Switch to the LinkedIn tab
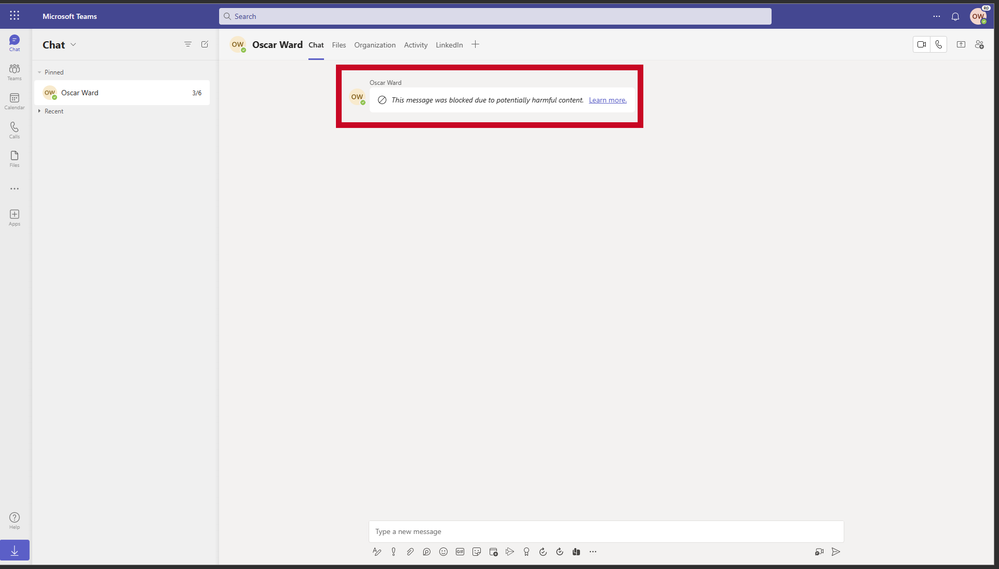This screenshot has height=569, width=999. coord(449,45)
